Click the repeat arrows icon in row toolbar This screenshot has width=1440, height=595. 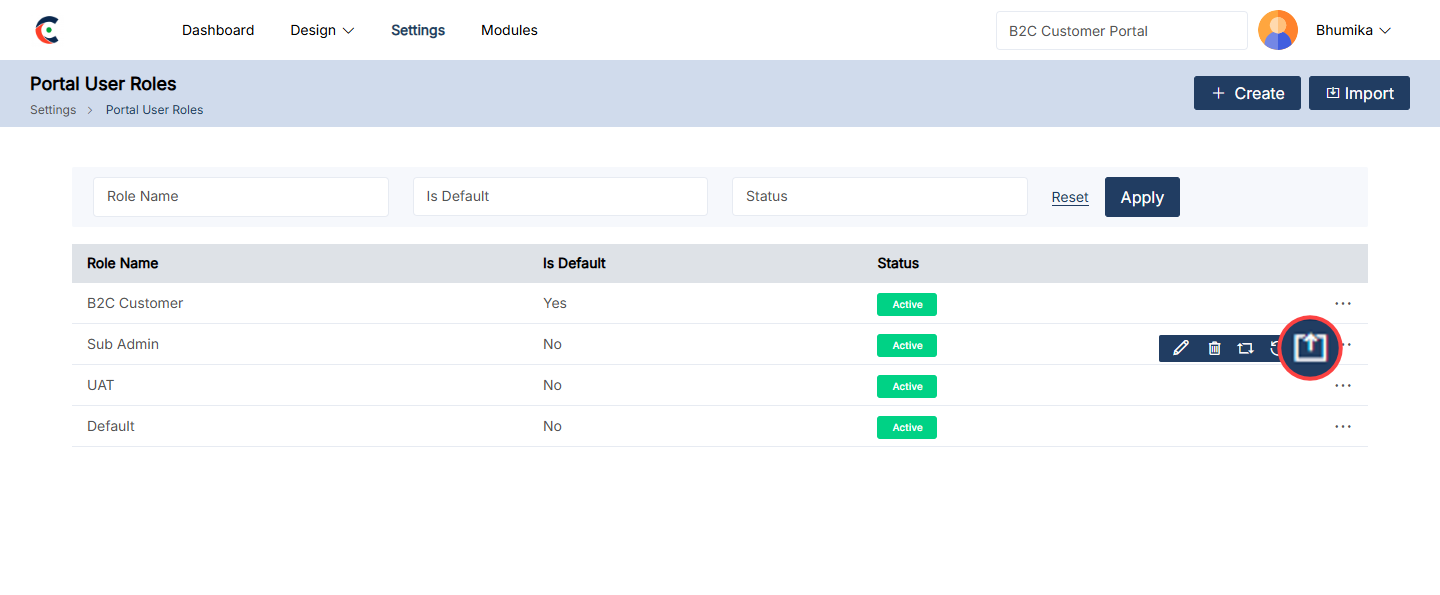click(x=1245, y=348)
